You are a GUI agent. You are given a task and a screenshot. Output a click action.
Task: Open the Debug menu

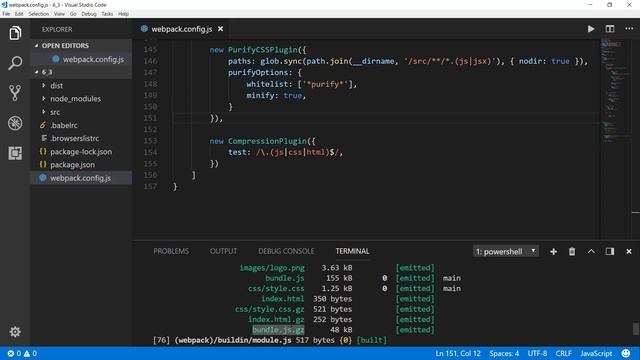tap(89, 14)
